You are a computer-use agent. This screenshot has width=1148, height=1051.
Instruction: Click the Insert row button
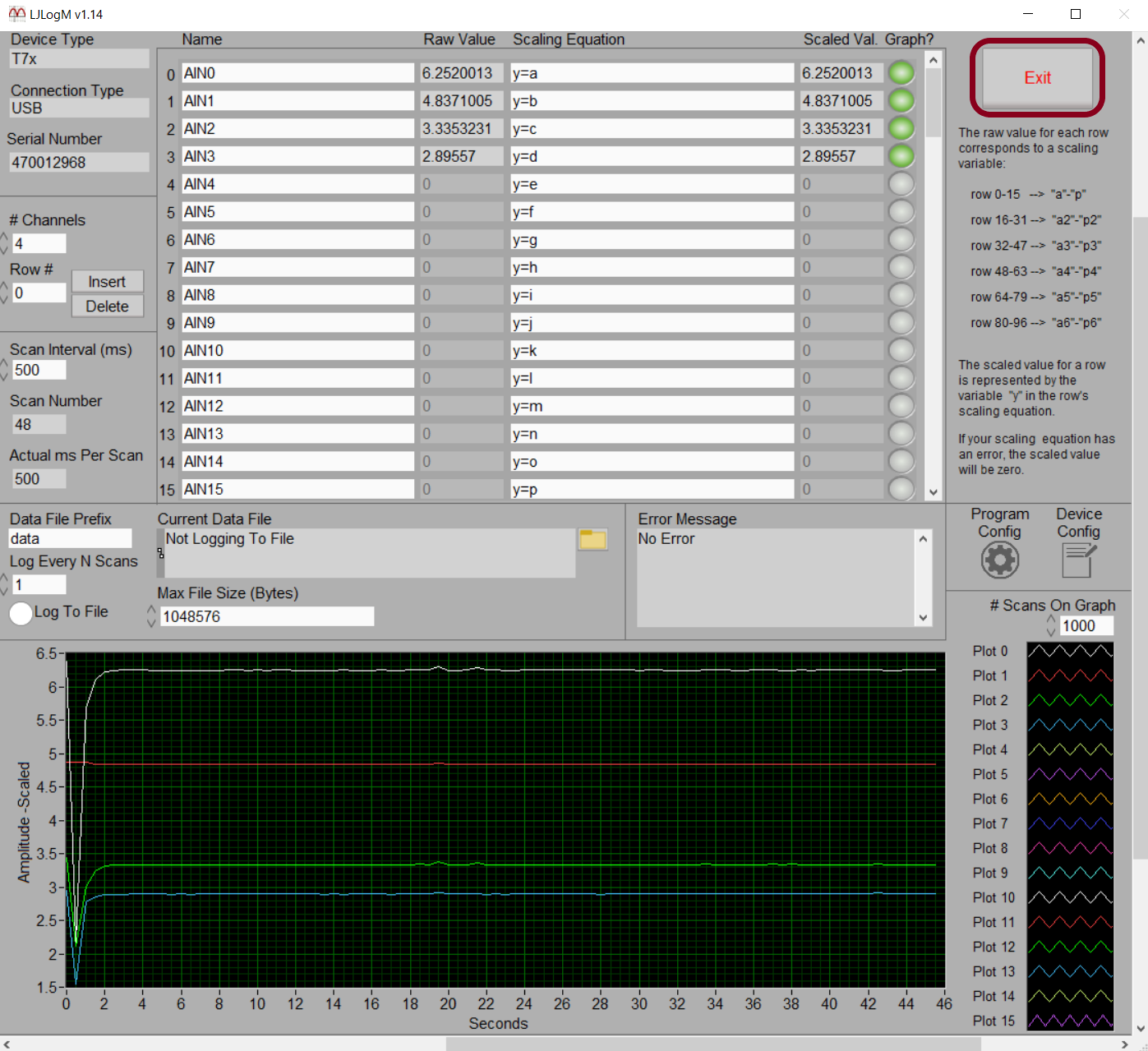tap(107, 282)
